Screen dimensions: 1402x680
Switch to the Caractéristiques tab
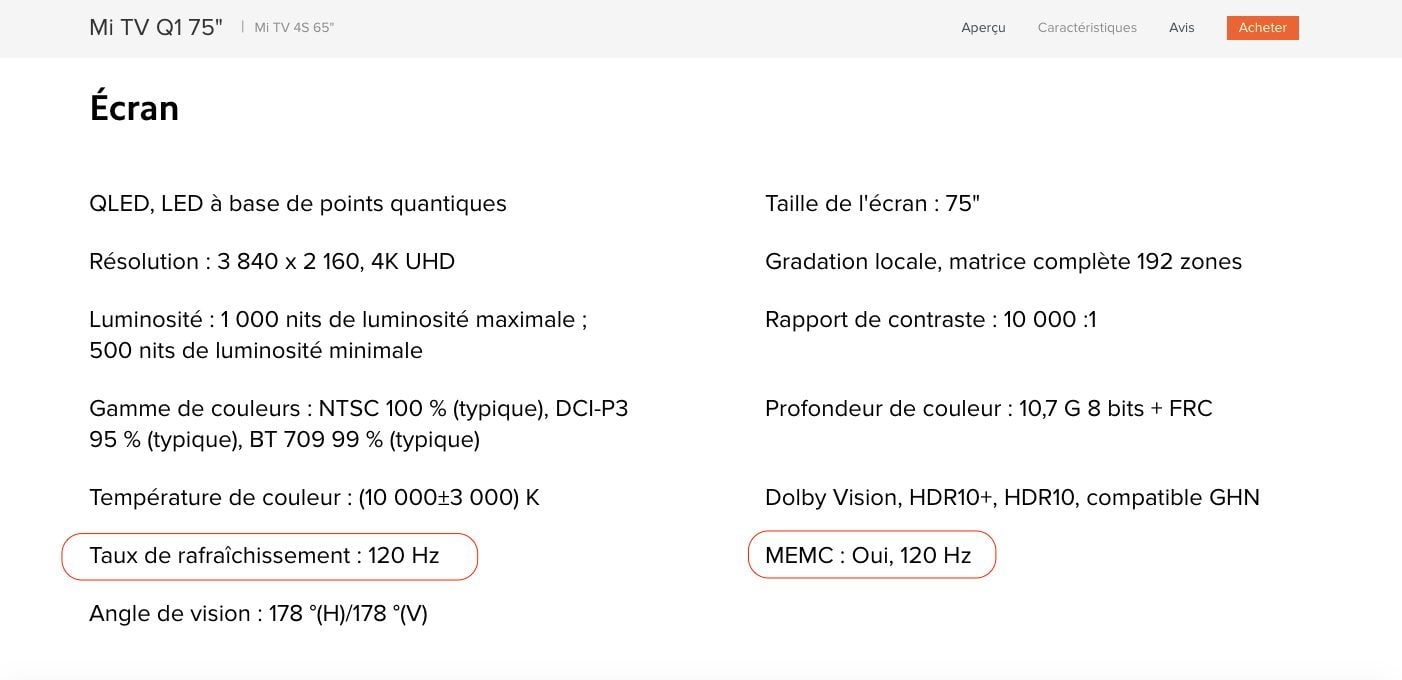[1087, 28]
